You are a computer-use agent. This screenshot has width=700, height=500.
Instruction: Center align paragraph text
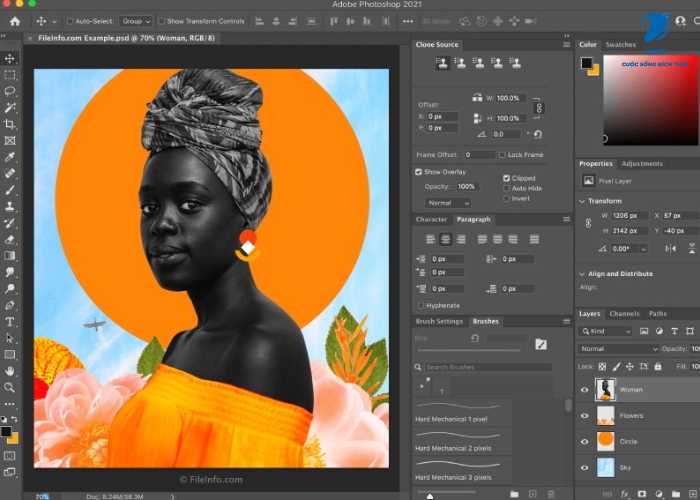[x=445, y=239]
